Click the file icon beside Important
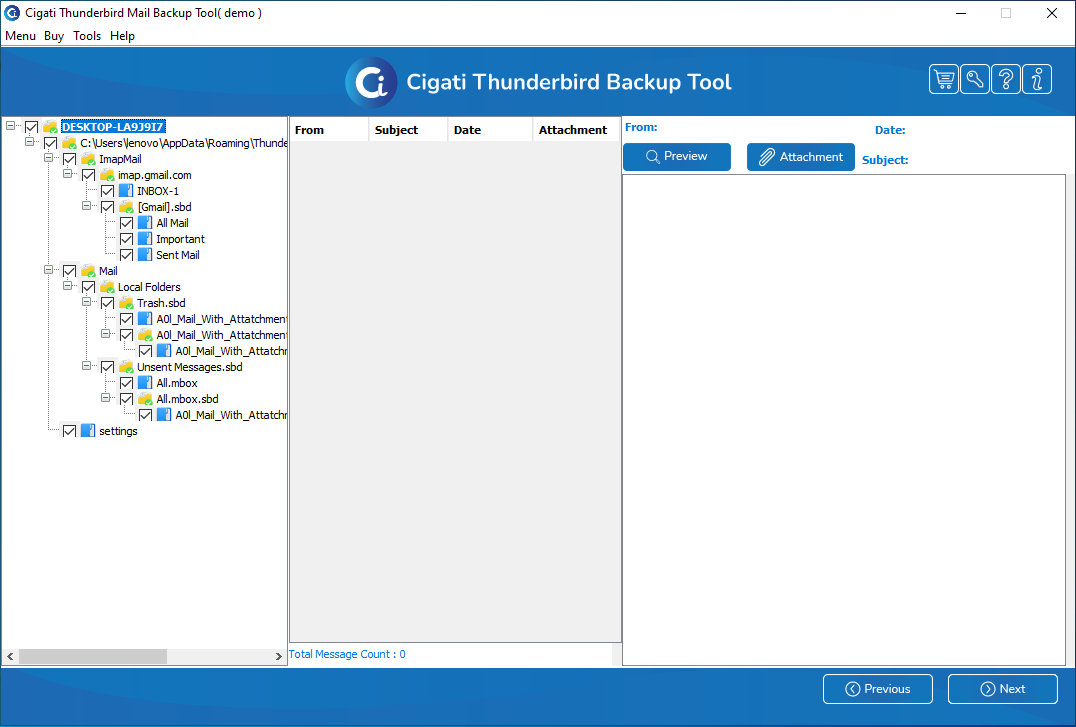 [x=145, y=239]
